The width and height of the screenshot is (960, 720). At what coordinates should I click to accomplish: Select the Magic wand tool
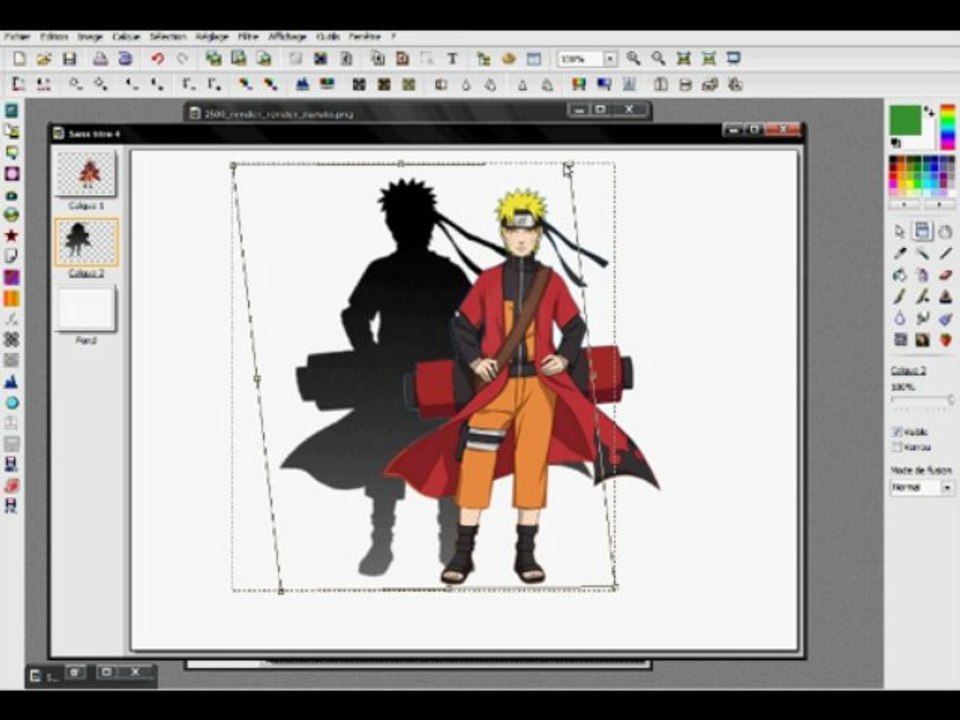(923, 253)
